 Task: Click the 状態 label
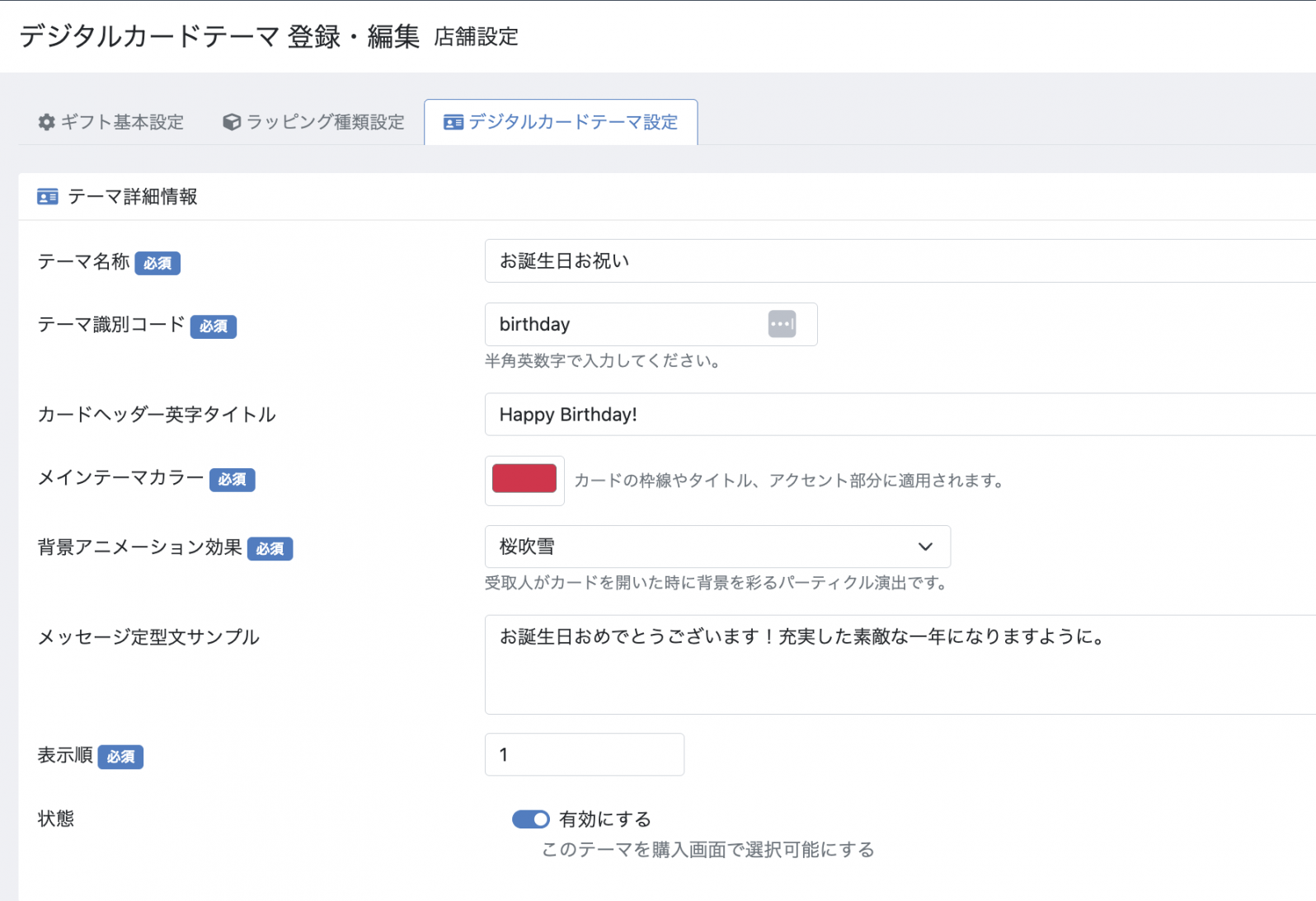point(56,819)
